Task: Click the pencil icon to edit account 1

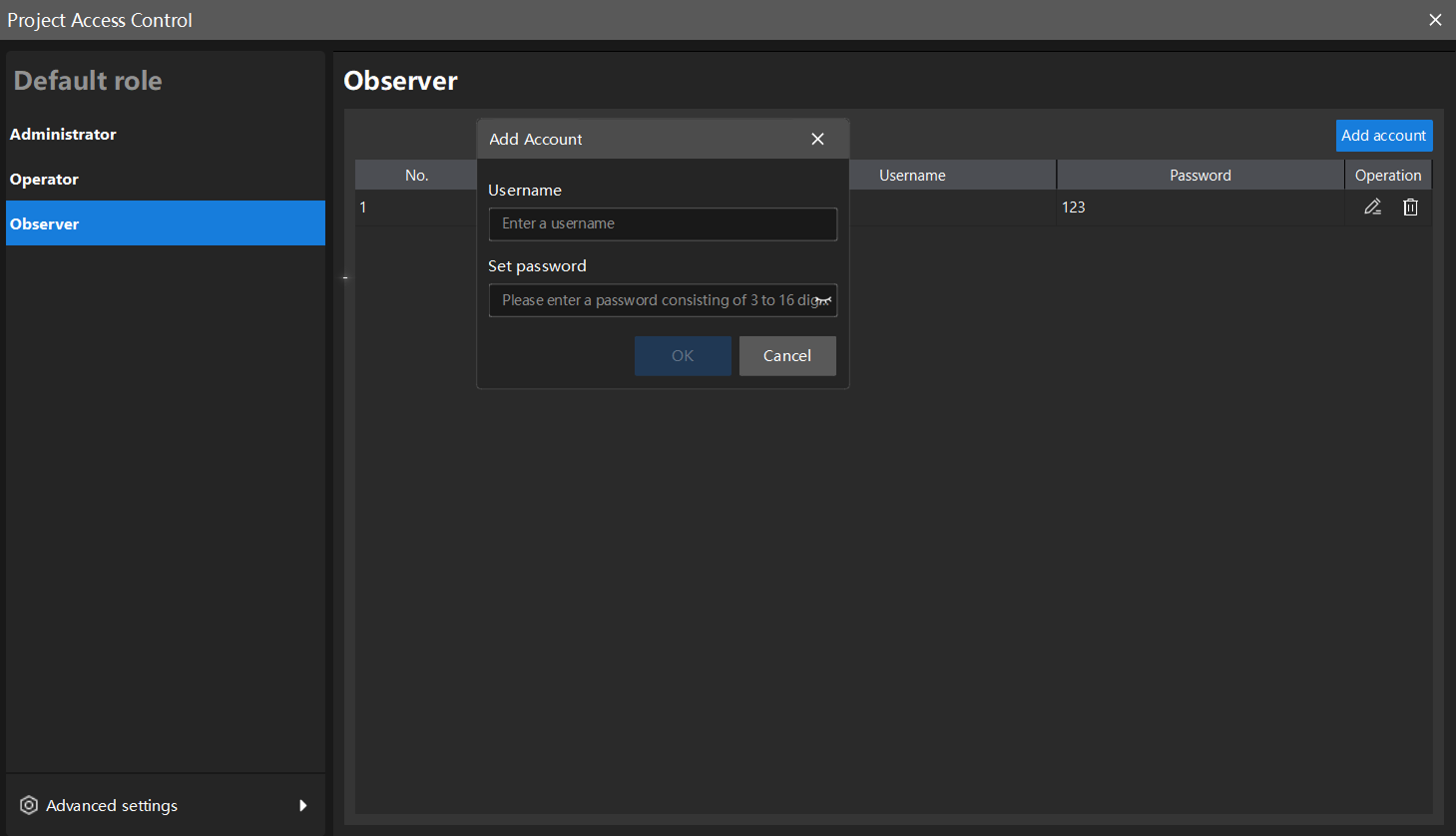Action: [x=1372, y=207]
